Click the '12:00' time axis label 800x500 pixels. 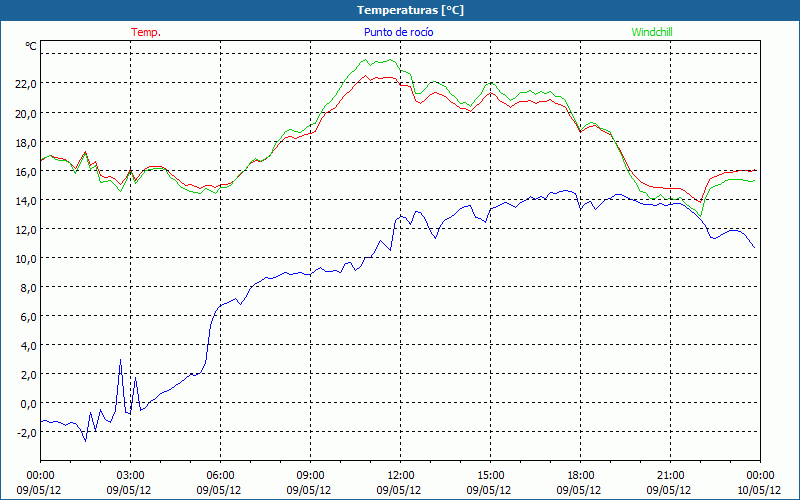pos(401,476)
